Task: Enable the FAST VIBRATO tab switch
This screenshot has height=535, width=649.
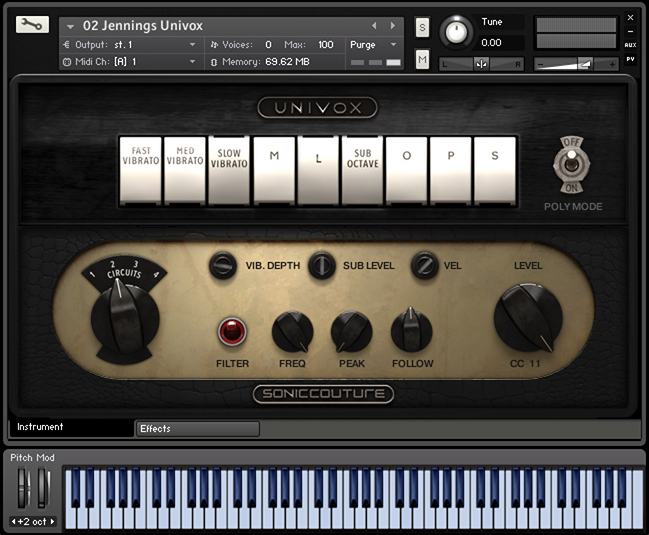Action: (x=141, y=171)
